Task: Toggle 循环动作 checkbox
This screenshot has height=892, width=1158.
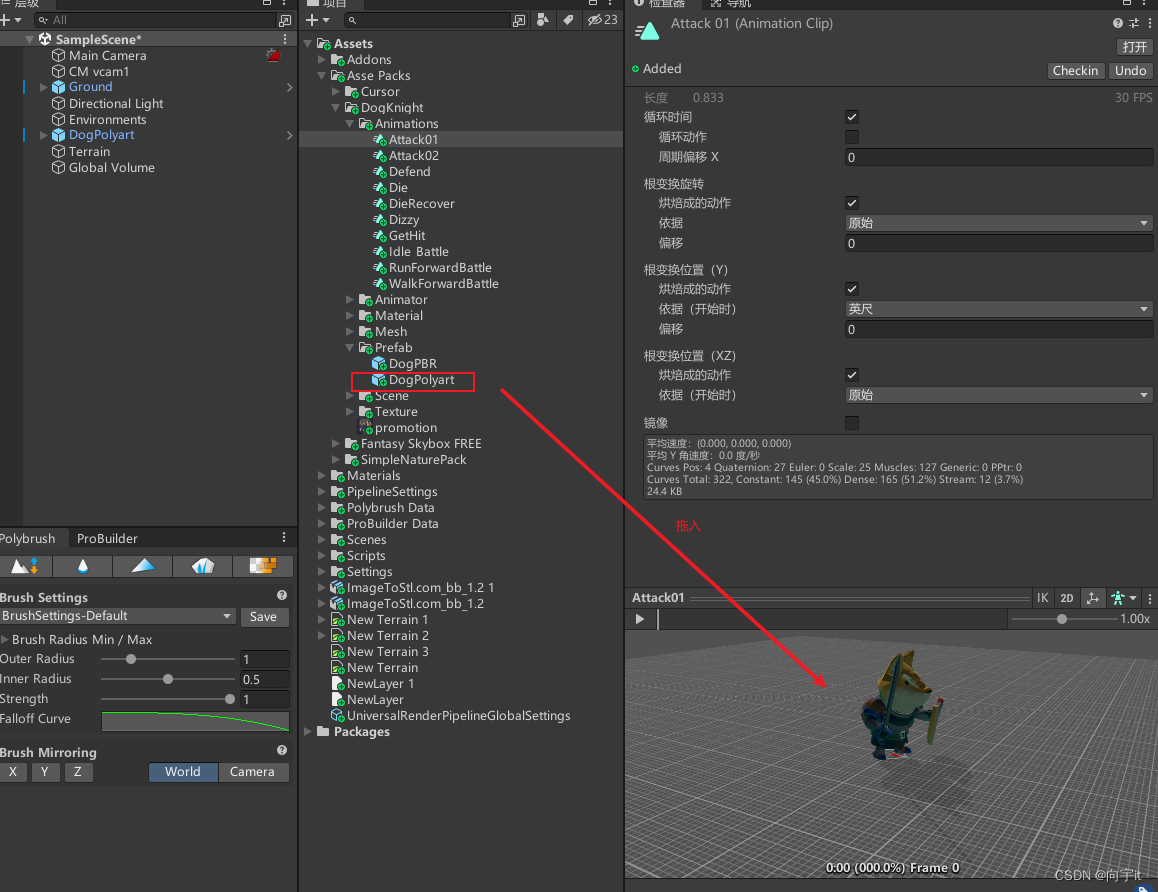Action: tap(851, 137)
